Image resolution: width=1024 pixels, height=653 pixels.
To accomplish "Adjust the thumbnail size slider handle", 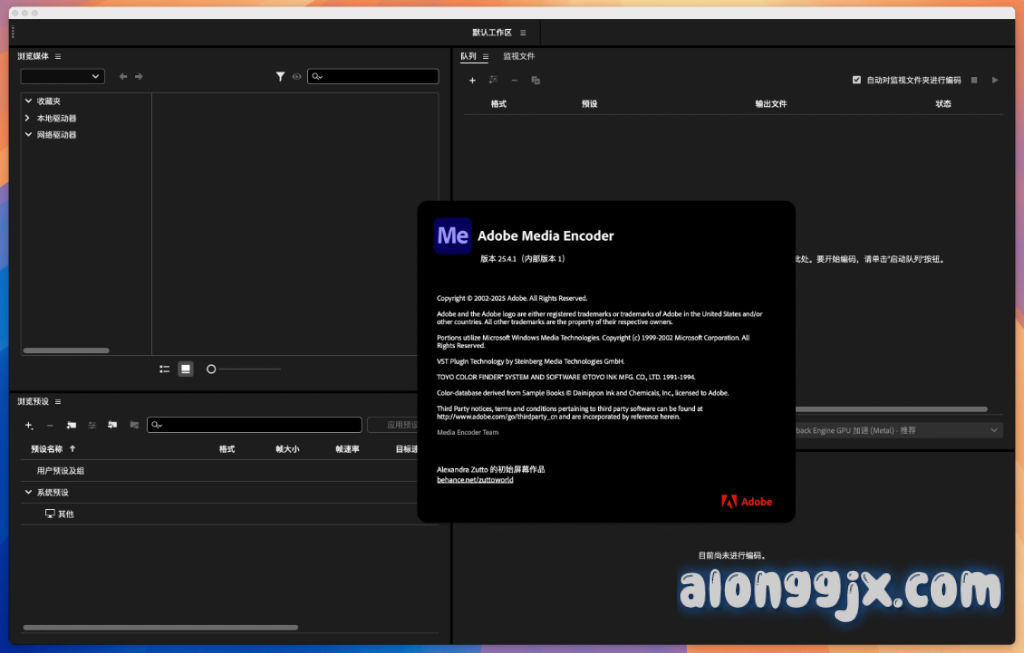I will [x=211, y=369].
